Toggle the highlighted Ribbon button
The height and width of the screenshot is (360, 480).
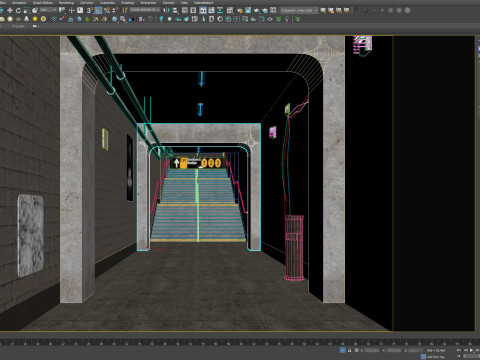pyautogui.click(x=203, y=10)
